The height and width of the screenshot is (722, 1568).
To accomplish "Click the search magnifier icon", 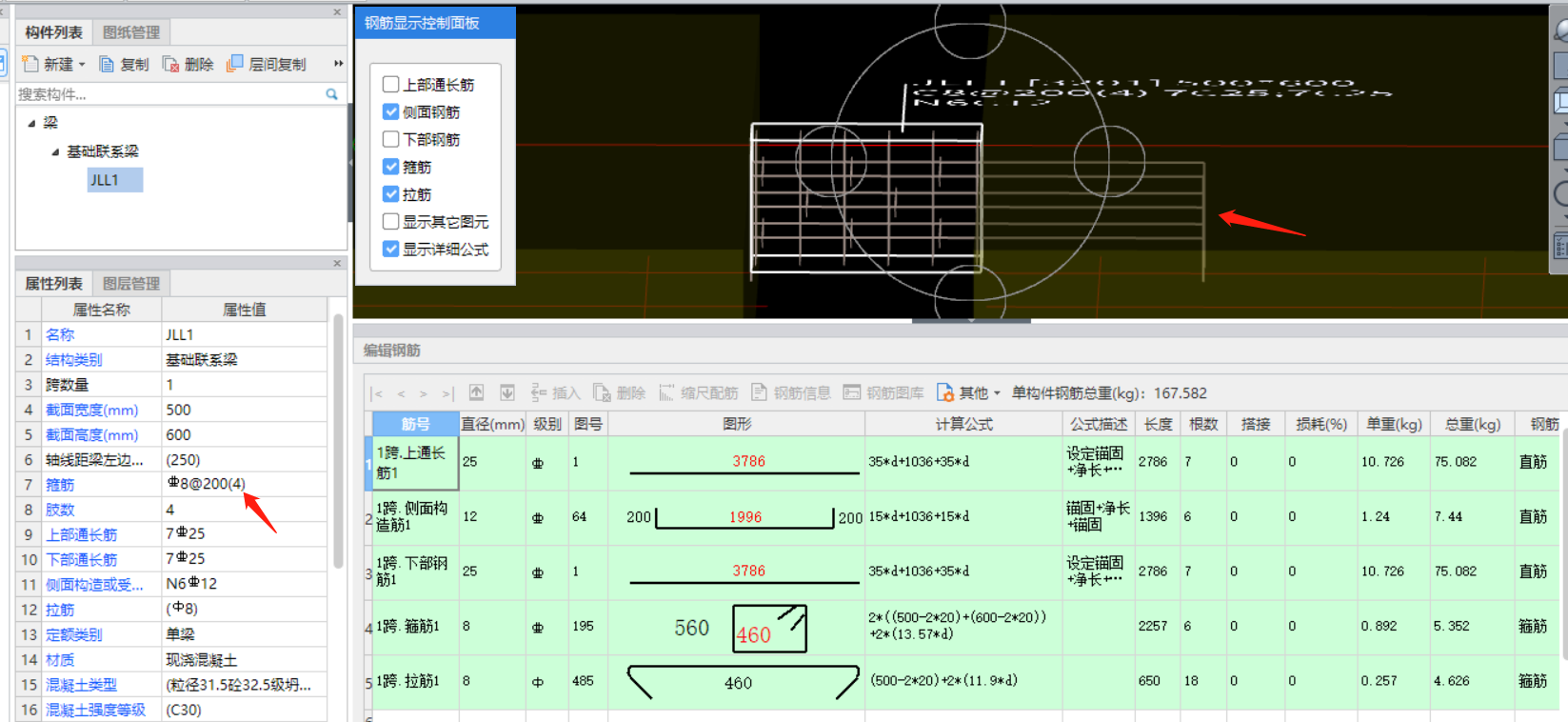I will (x=331, y=94).
